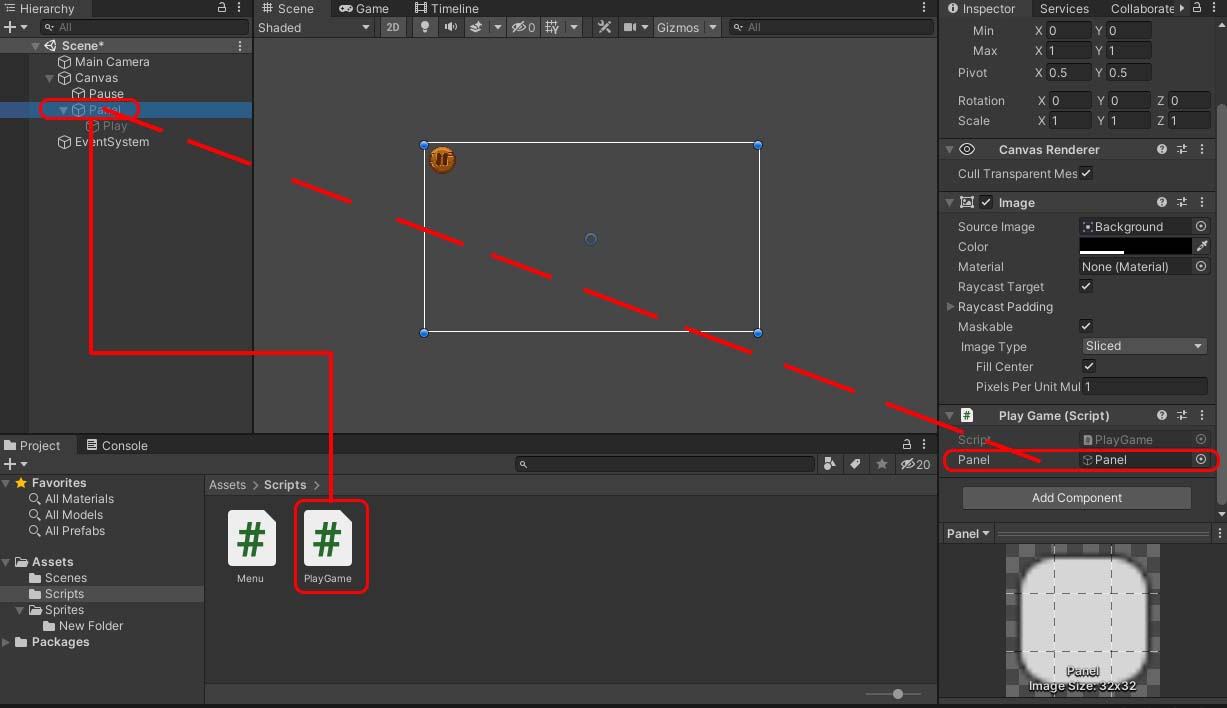Uncheck the Raycast Target checkbox
The width and height of the screenshot is (1227, 708).
[1087, 286]
